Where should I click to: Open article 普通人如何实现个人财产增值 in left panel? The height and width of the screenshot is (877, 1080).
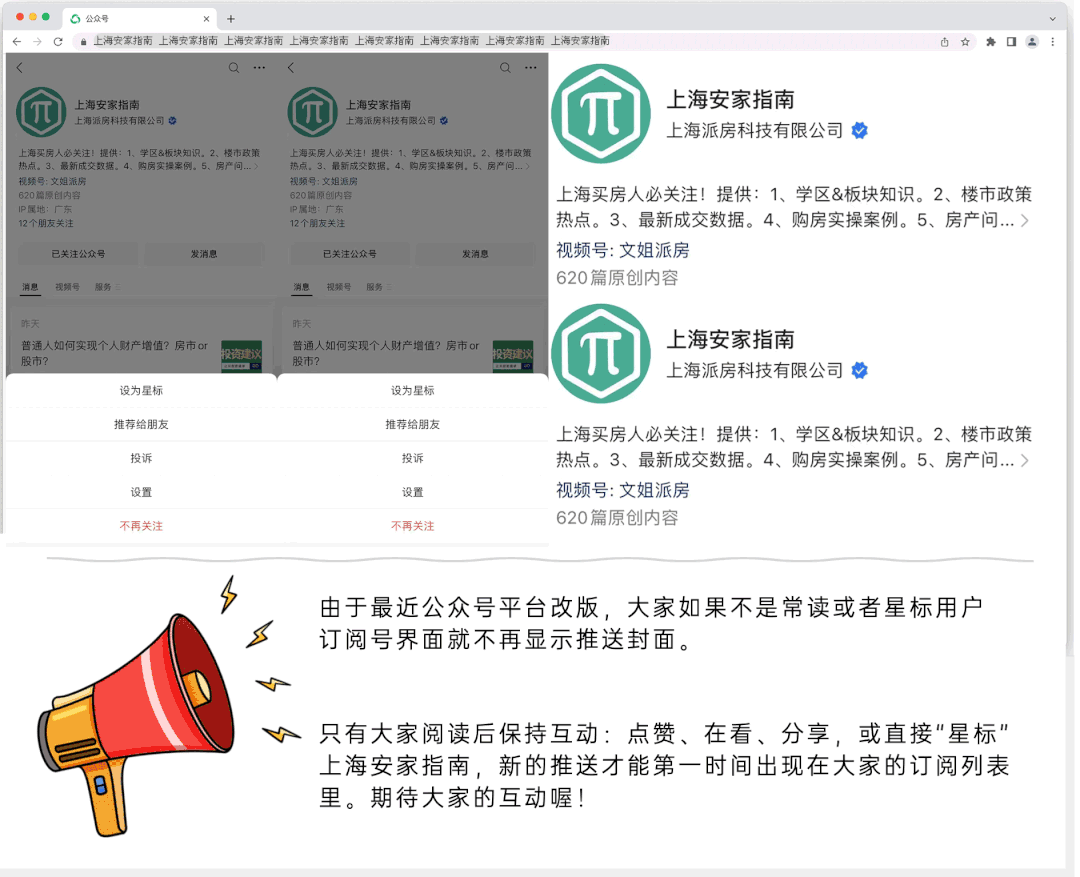pyautogui.click(x=114, y=353)
